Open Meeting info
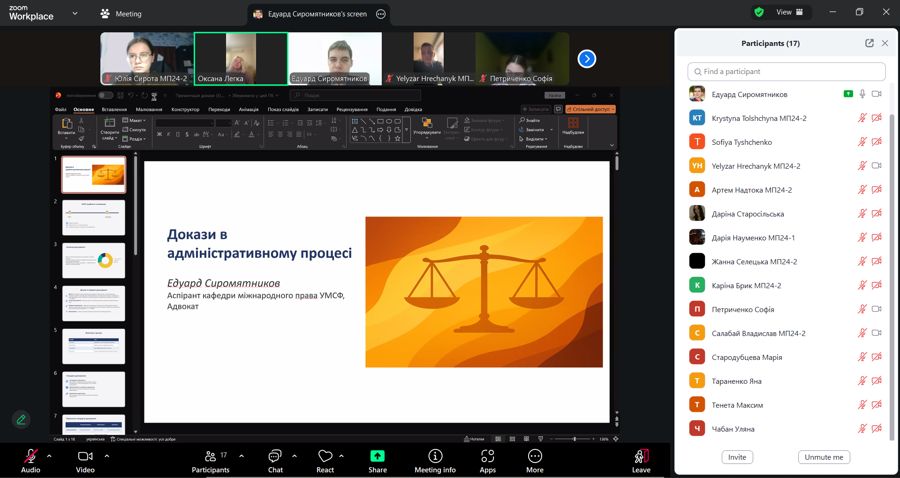This screenshot has height=478, width=900. tap(435, 460)
